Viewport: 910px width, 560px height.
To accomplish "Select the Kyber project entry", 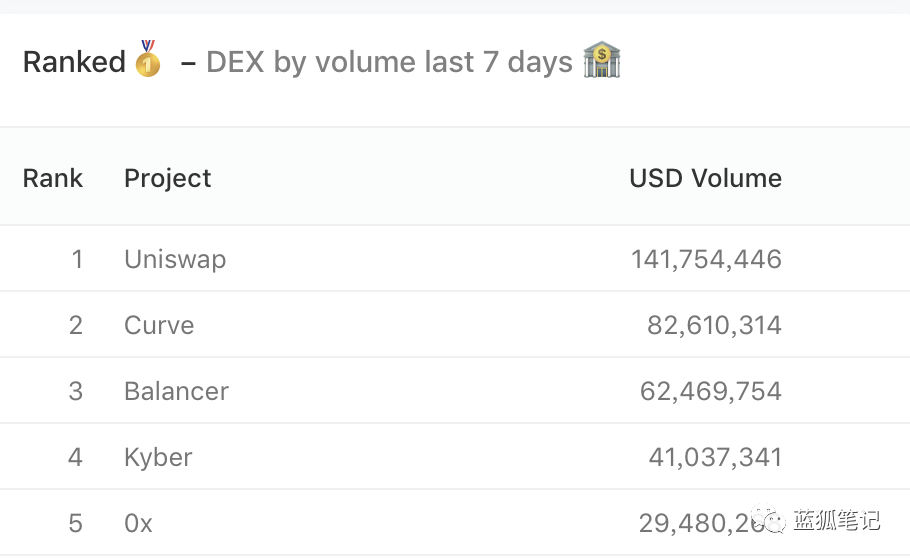I will click(158, 457).
